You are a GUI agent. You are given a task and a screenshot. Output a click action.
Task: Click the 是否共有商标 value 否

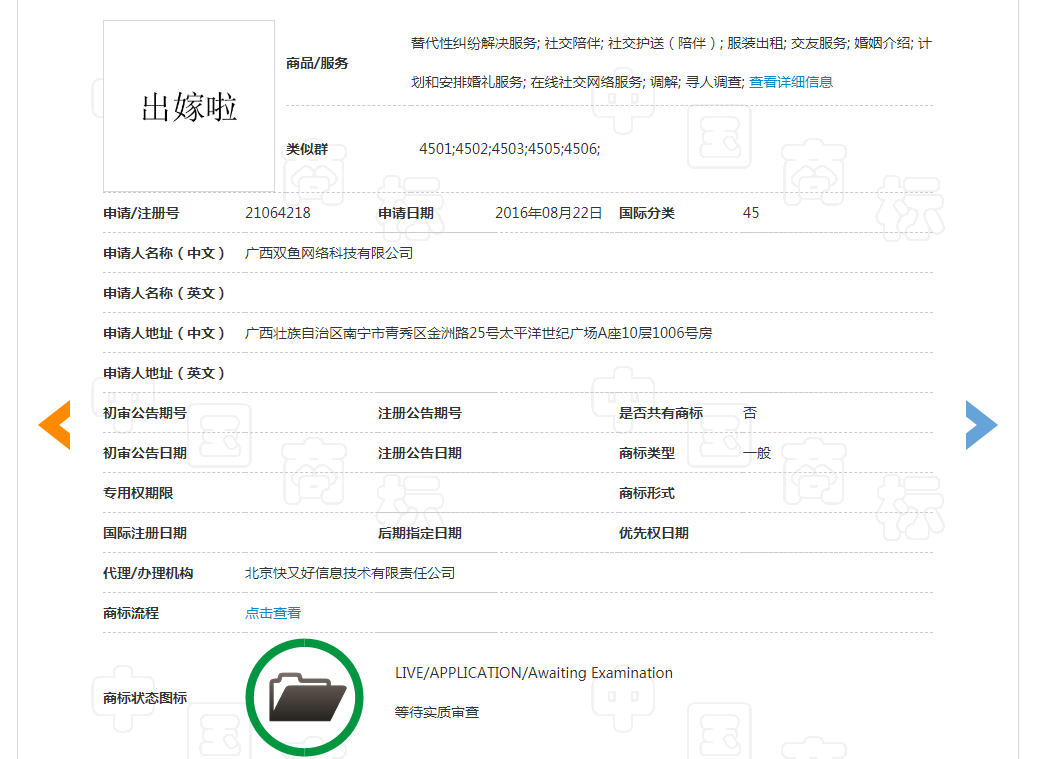751,412
